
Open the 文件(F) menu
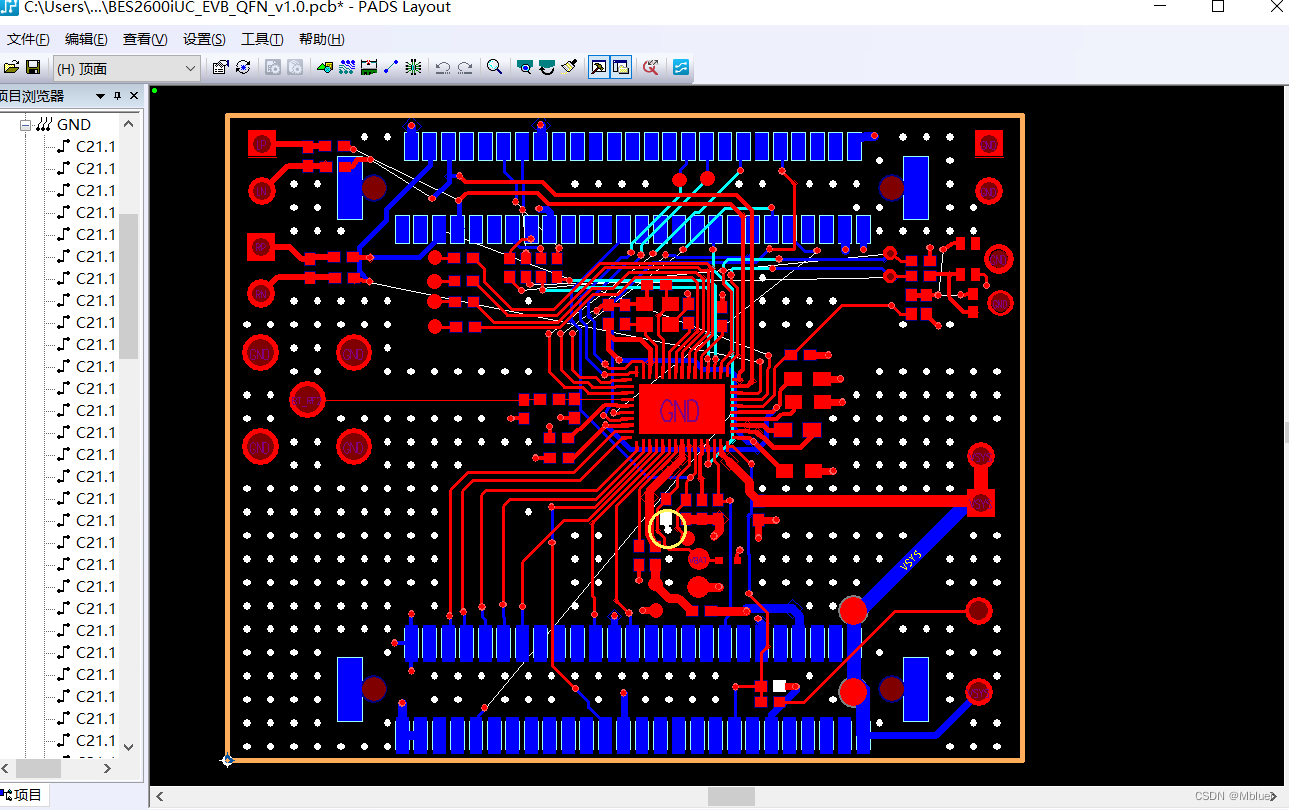tap(28, 39)
